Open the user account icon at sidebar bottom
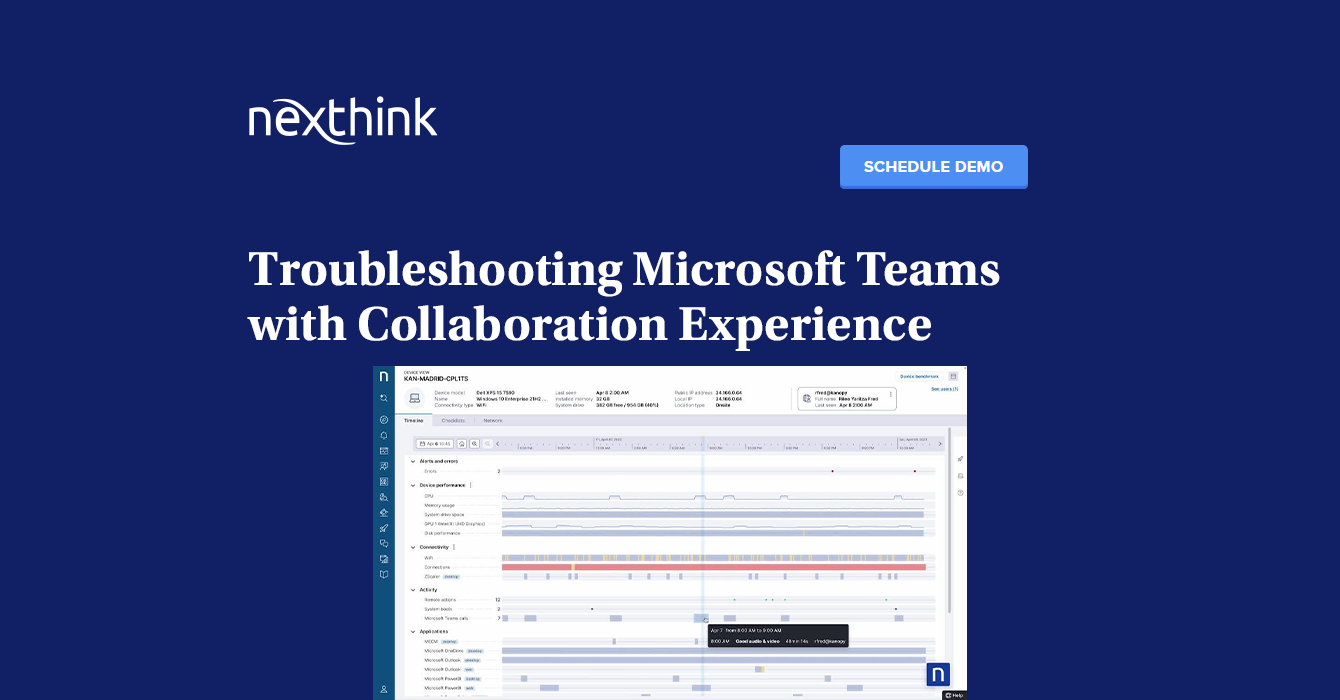The image size is (1340, 700). [x=383, y=689]
